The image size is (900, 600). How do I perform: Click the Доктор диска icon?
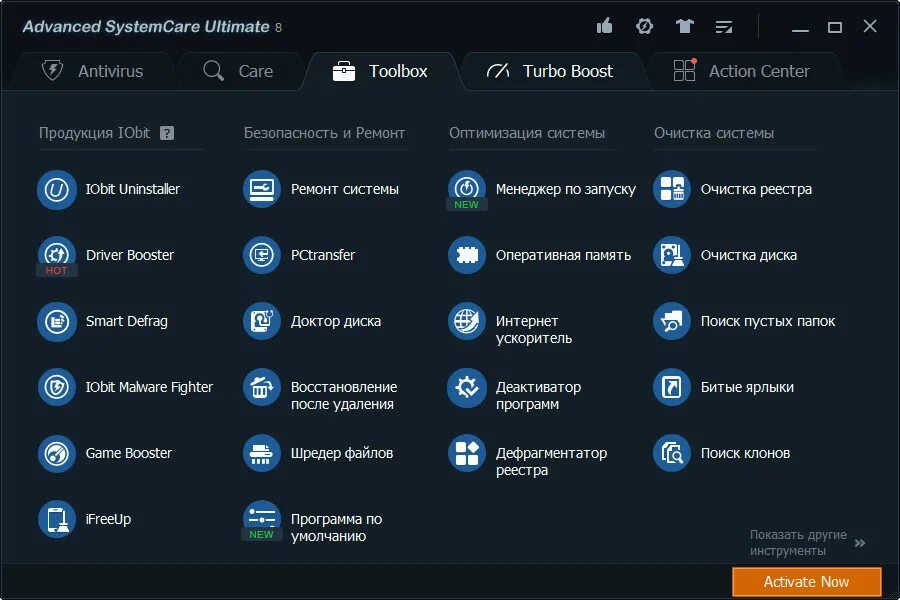262,322
